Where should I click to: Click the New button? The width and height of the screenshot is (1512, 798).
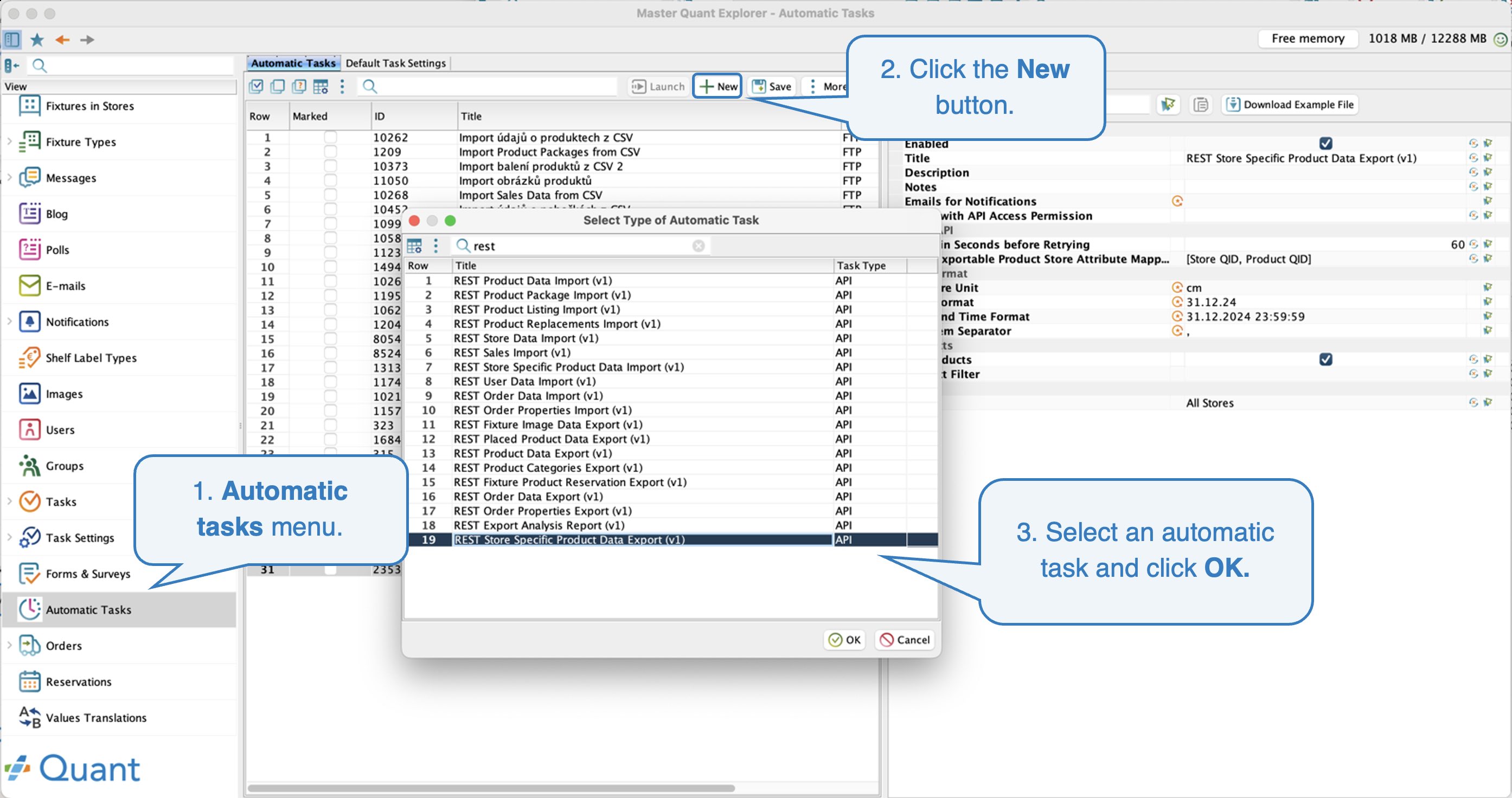coord(718,87)
